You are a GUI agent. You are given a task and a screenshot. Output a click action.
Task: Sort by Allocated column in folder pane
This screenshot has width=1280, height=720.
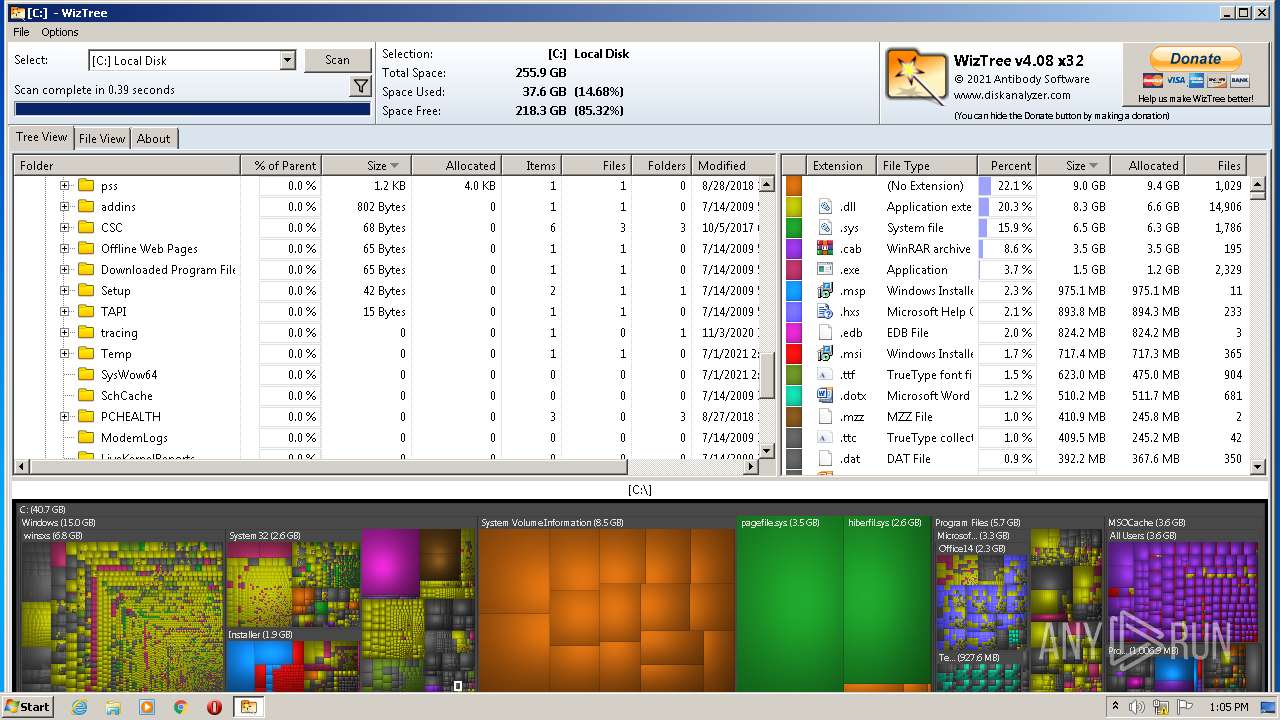point(456,165)
